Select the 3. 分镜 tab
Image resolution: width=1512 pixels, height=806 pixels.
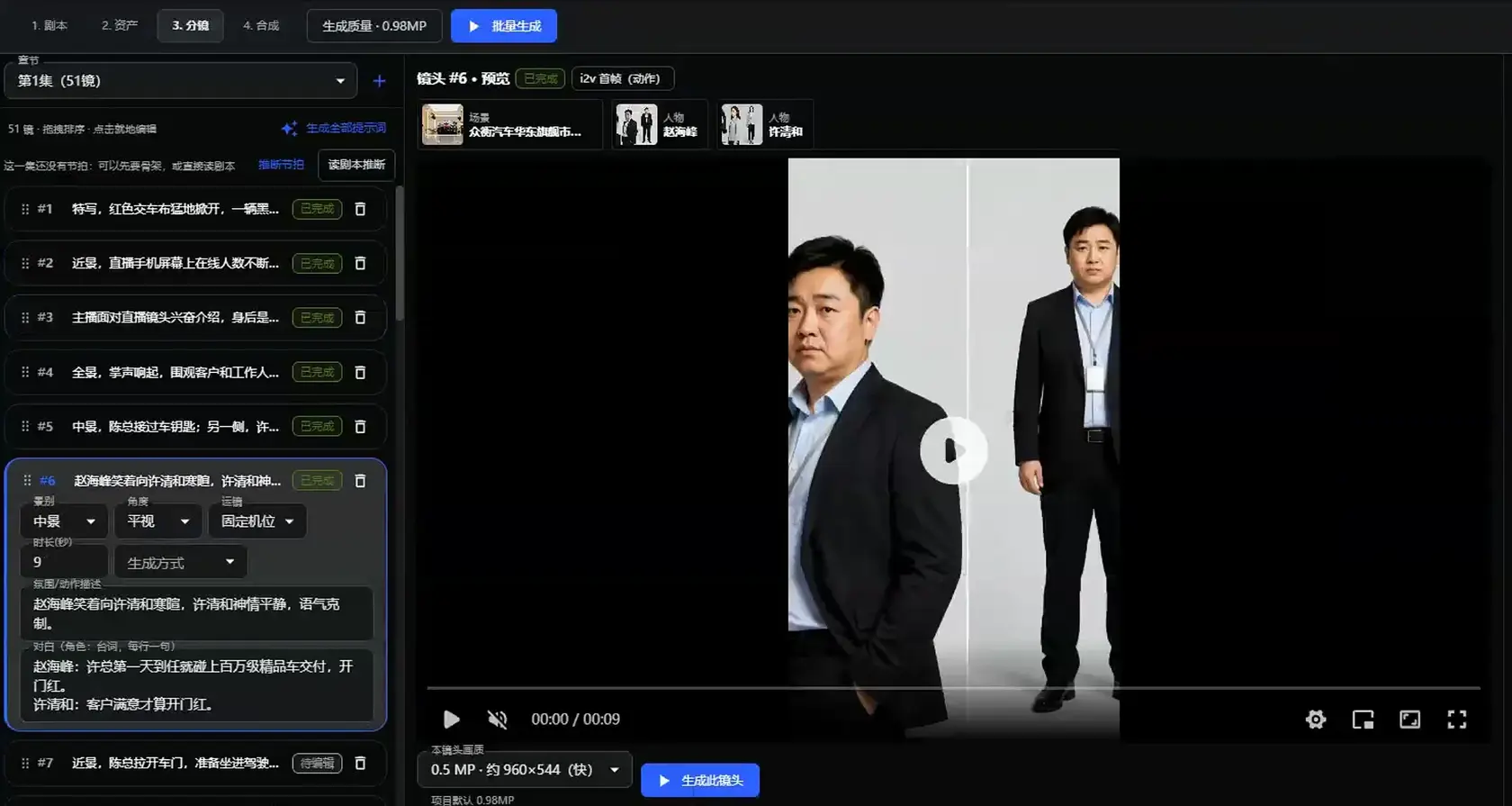[190, 25]
